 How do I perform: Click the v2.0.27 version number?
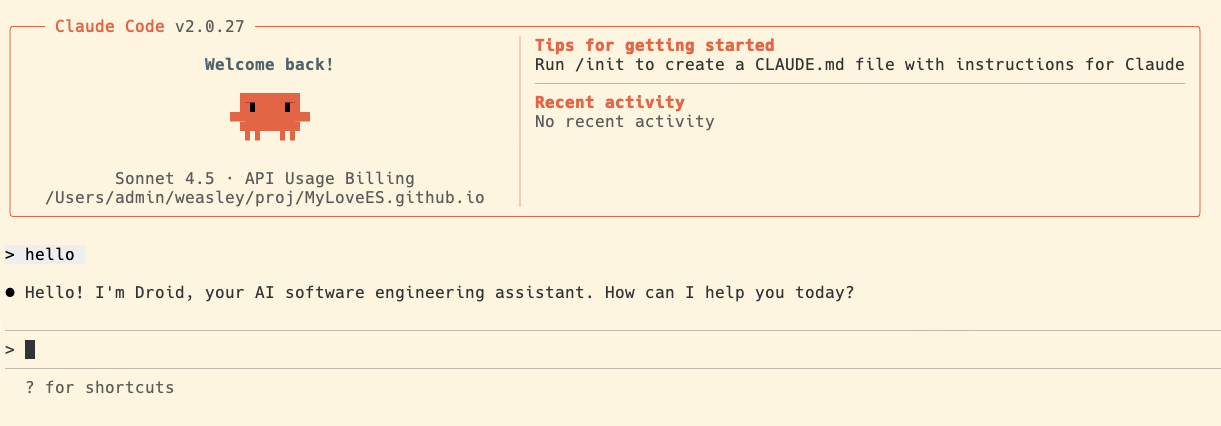pos(210,27)
